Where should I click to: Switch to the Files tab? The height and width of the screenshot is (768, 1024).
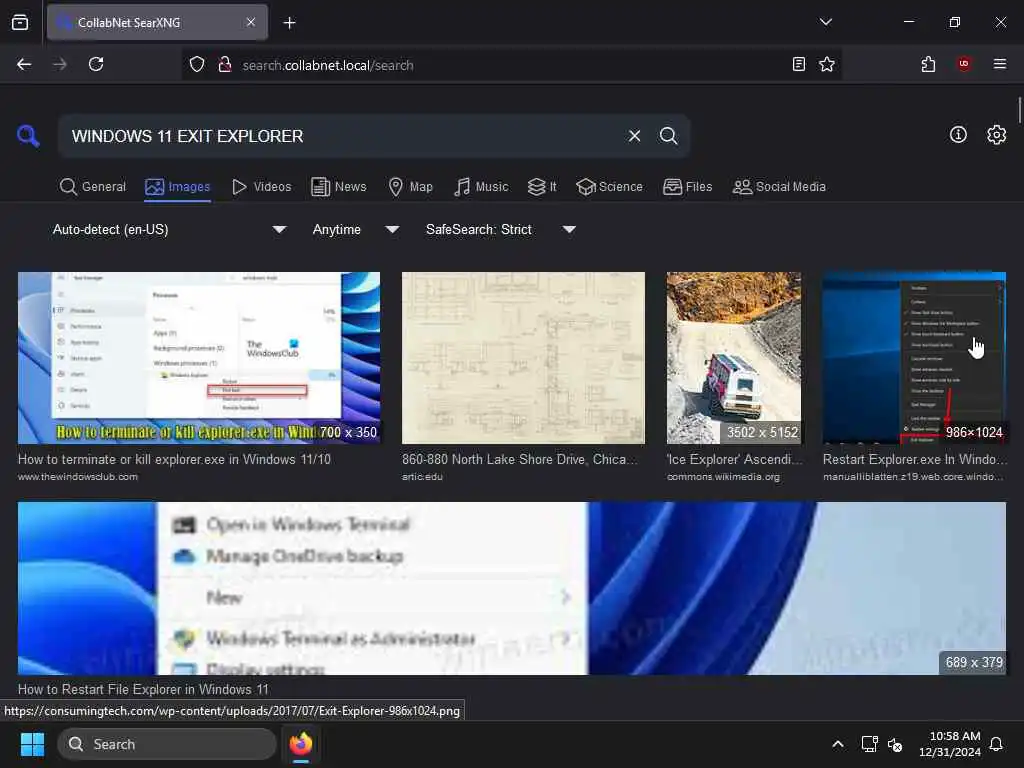(x=687, y=187)
